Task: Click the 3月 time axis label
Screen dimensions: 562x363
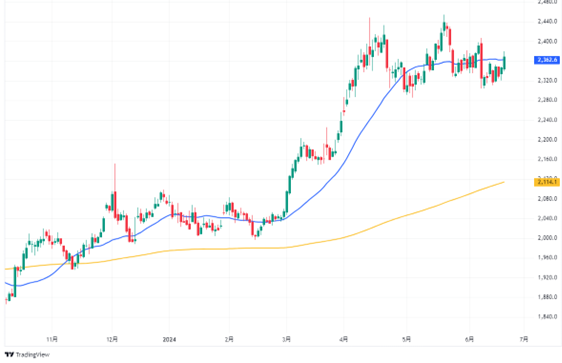Action: click(x=286, y=339)
